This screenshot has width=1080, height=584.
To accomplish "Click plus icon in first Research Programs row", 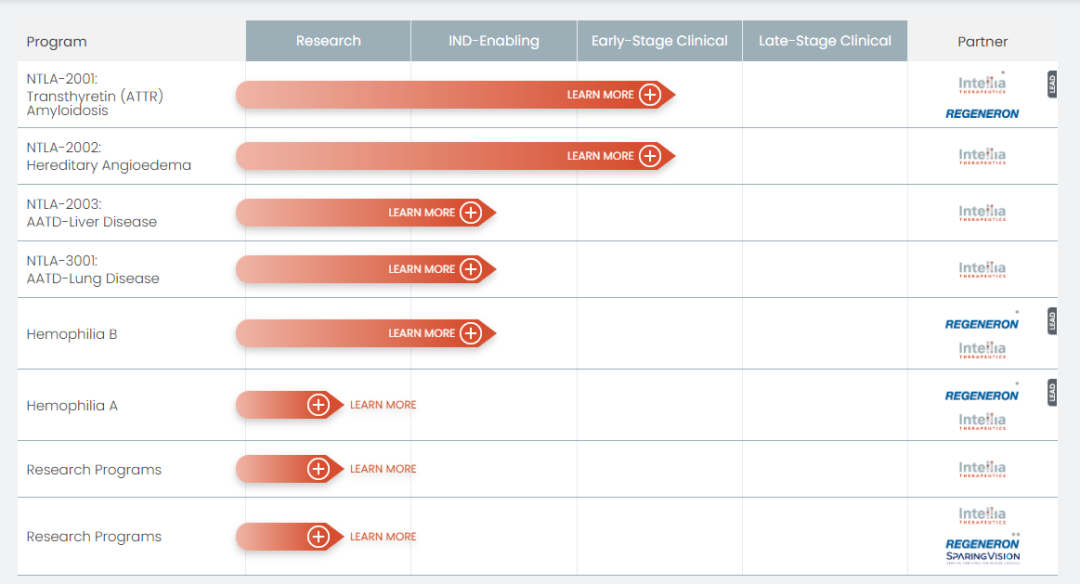I will (x=318, y=469).
